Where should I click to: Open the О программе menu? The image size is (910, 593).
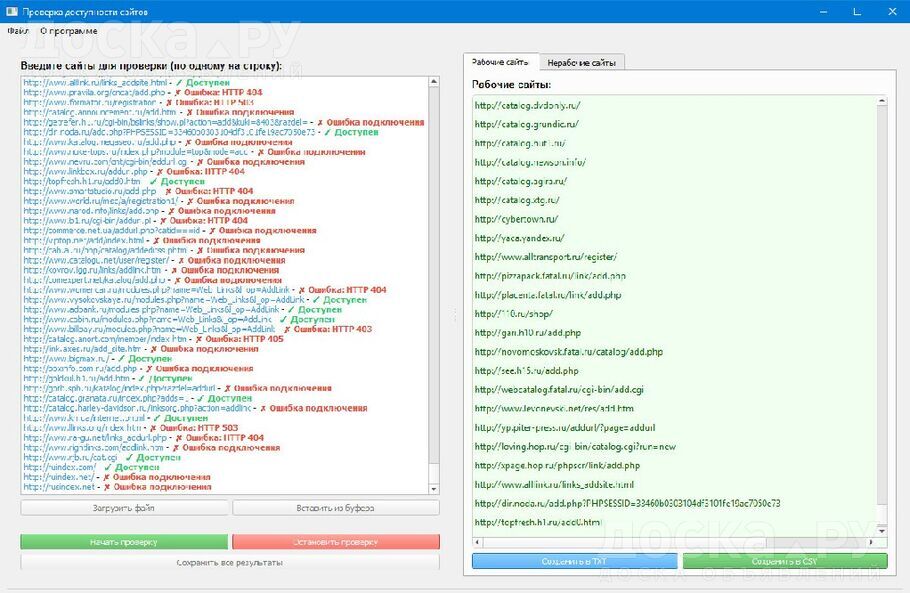68,31
